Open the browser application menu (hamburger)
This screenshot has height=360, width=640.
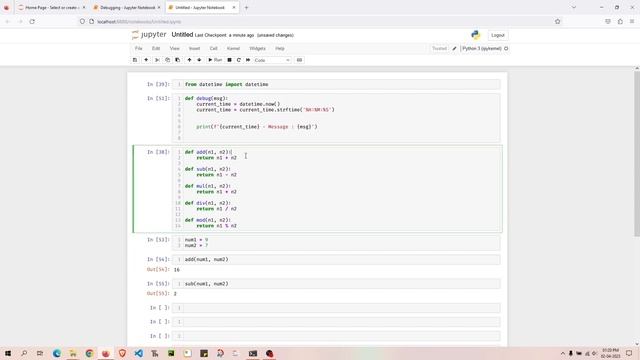(632, 21)
